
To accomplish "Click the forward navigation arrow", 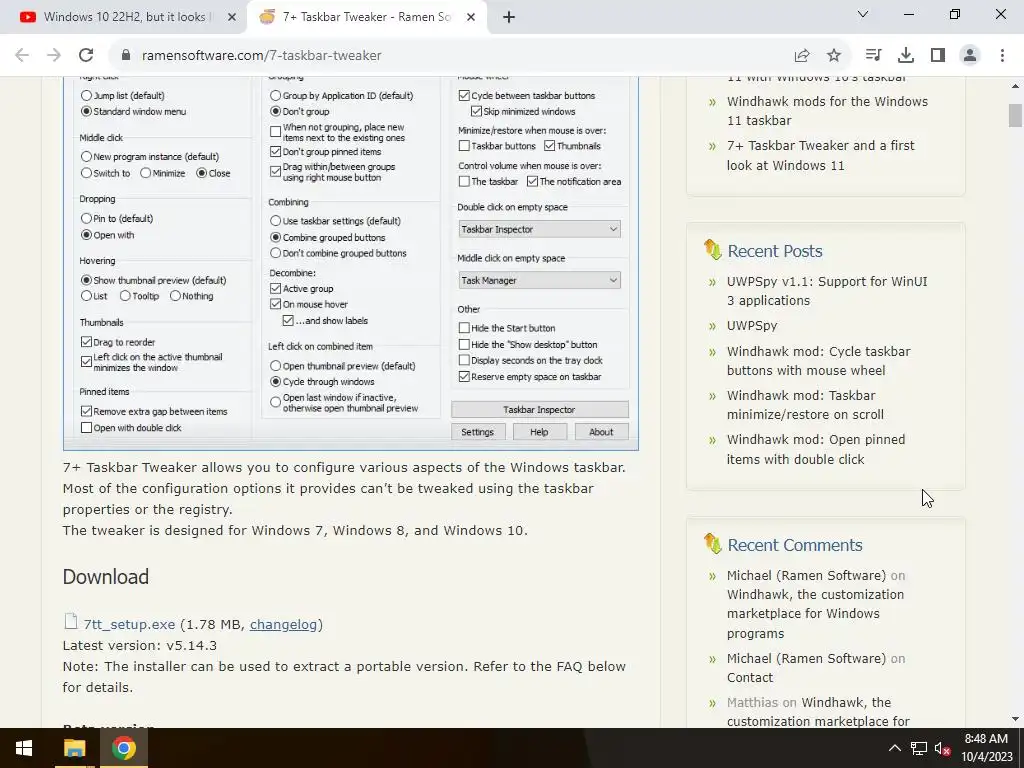I will click(x=54, y=55).
